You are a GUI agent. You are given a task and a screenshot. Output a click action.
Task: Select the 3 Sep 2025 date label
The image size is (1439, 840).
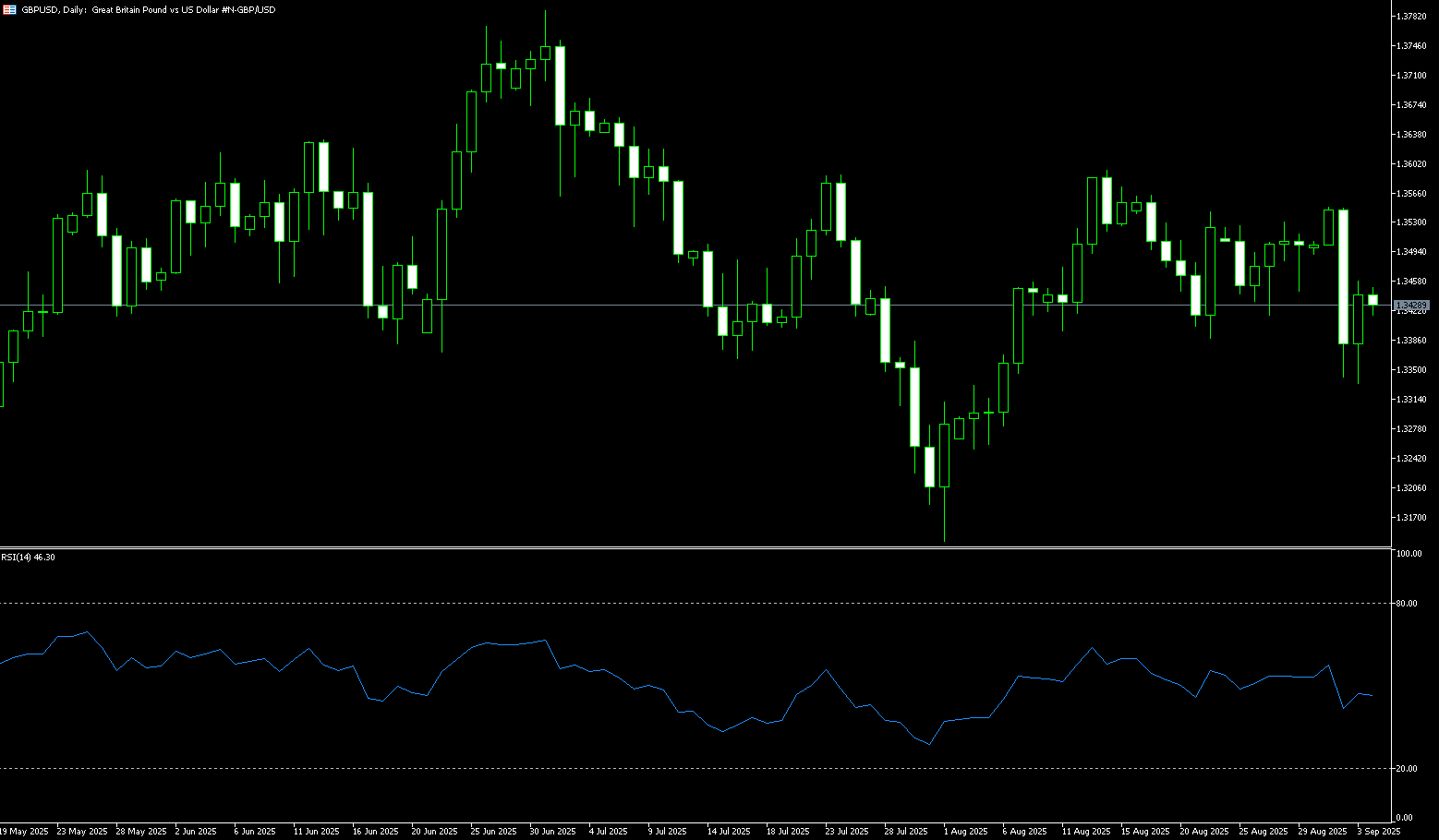[1378, 832]
